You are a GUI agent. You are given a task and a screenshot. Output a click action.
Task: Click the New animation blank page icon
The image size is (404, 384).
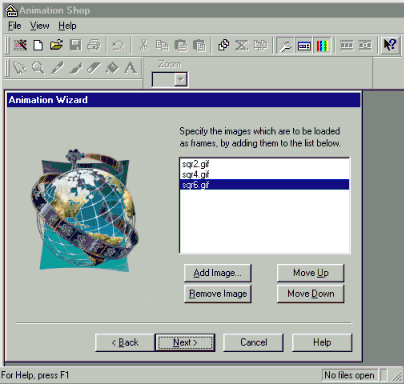pos(38,45)
